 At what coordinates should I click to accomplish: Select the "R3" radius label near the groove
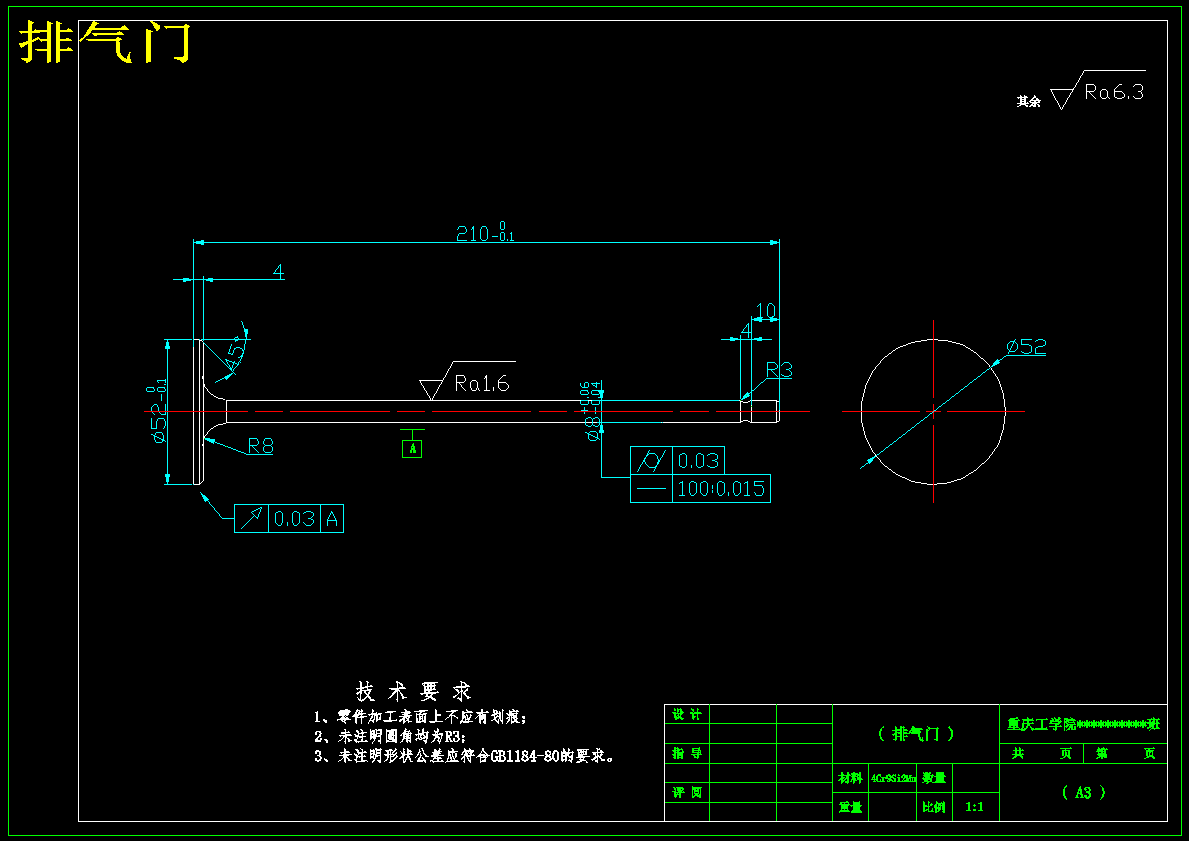(x=779, y=370)
